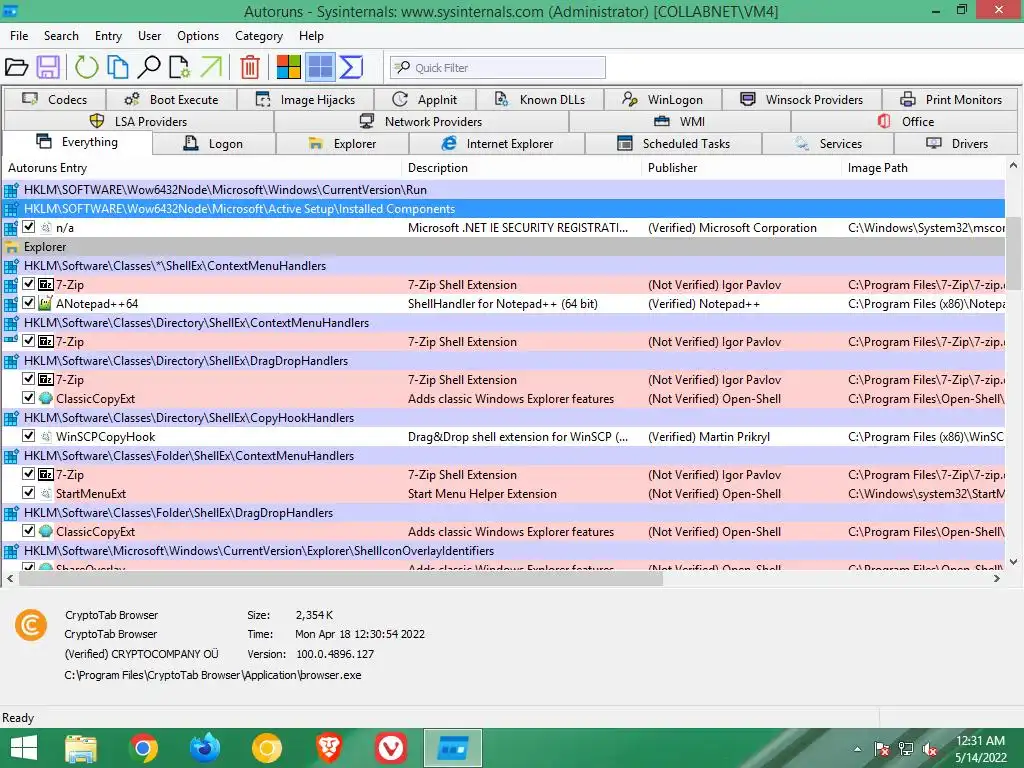Open File Explorer from the taskbar
Viewport: 1024px width, 768px height.
81,748
